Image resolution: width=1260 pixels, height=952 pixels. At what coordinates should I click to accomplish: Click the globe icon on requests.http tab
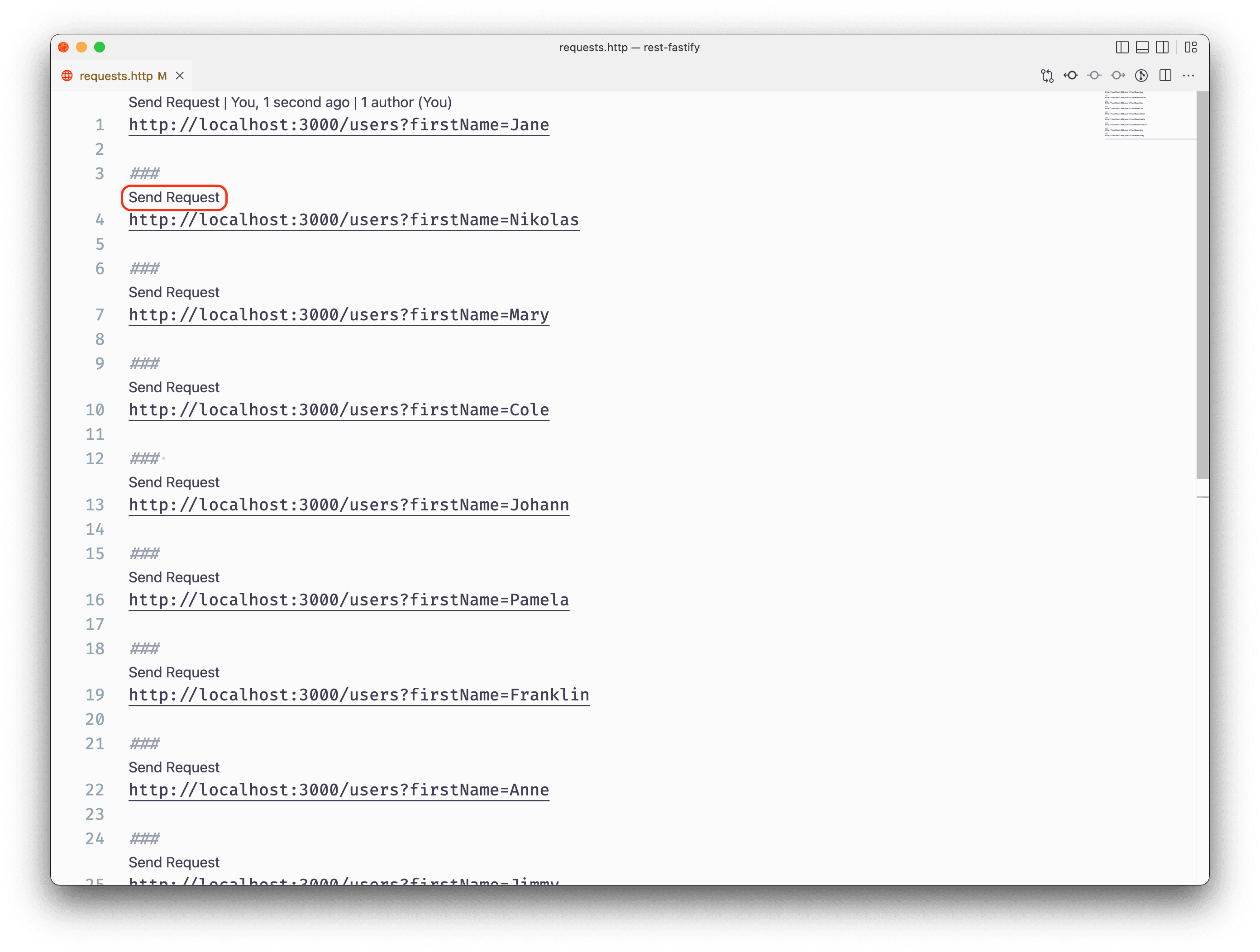(67, 76)
